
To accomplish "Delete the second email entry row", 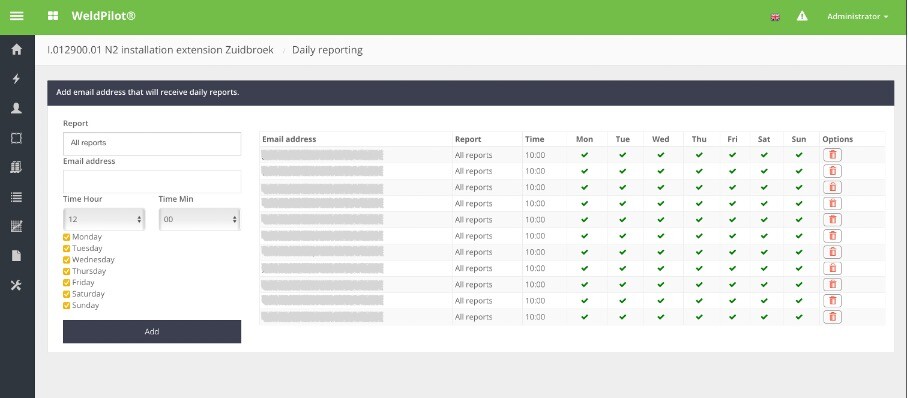I will (x=832, y=171).
